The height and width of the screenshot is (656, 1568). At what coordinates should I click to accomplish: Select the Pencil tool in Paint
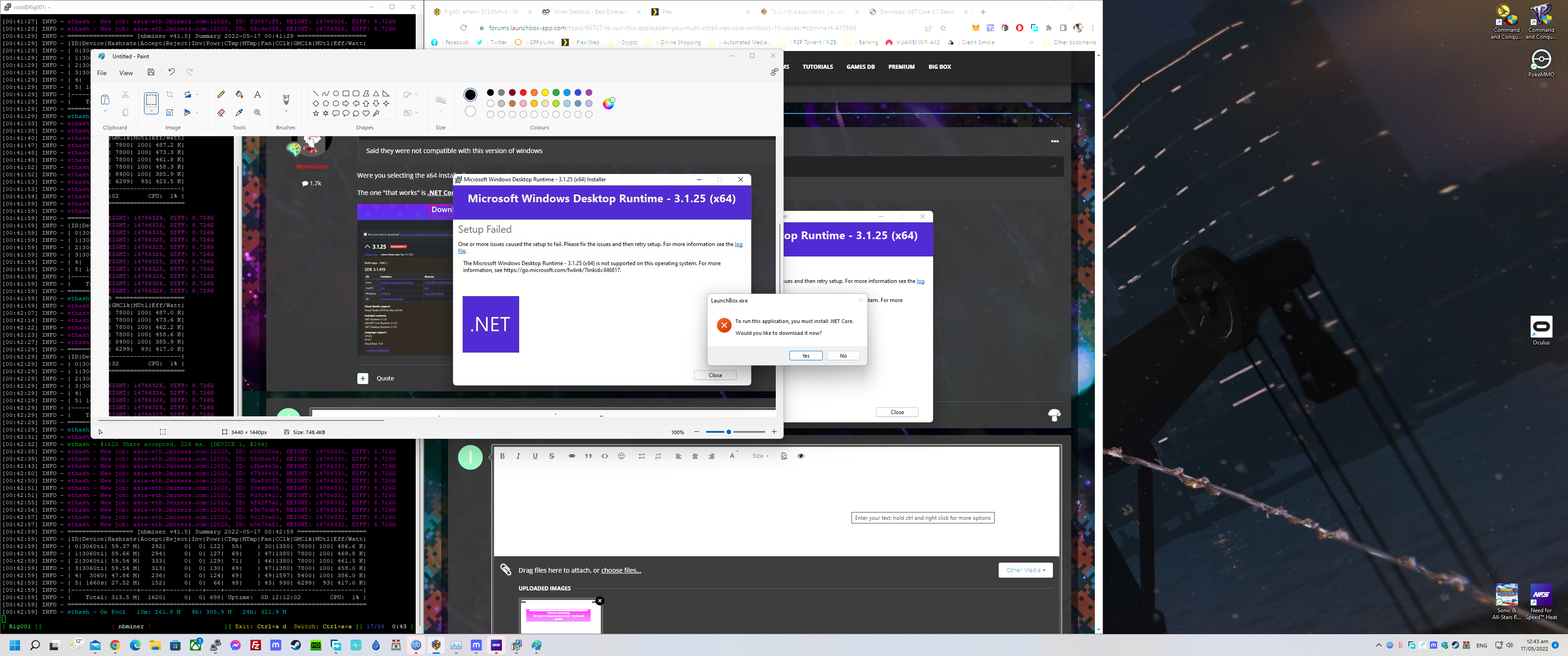pyautogui.click(x=221, y=94)
